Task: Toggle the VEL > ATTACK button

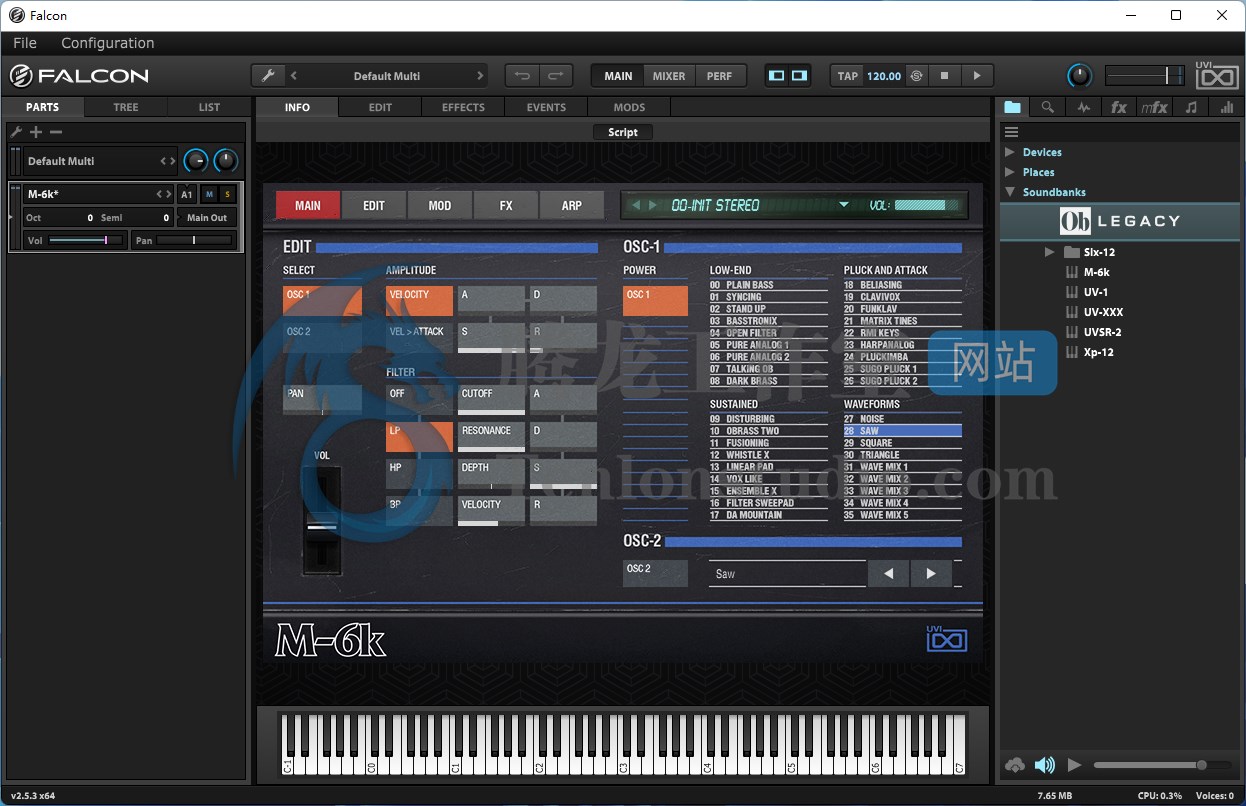Action: click(x=419, y=338)
